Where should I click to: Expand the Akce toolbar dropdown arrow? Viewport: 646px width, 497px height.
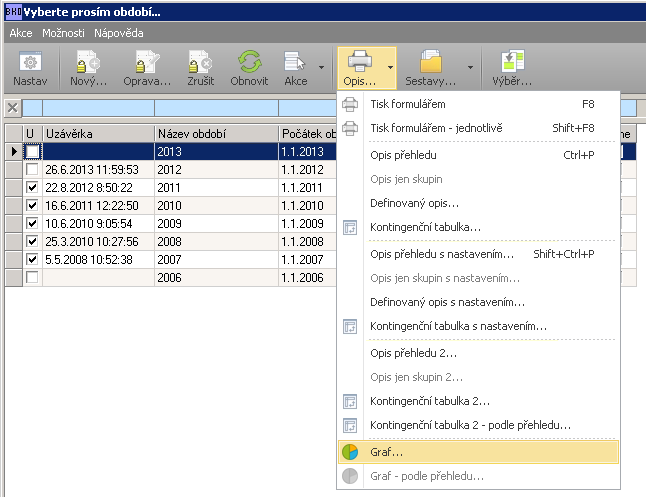321,67
